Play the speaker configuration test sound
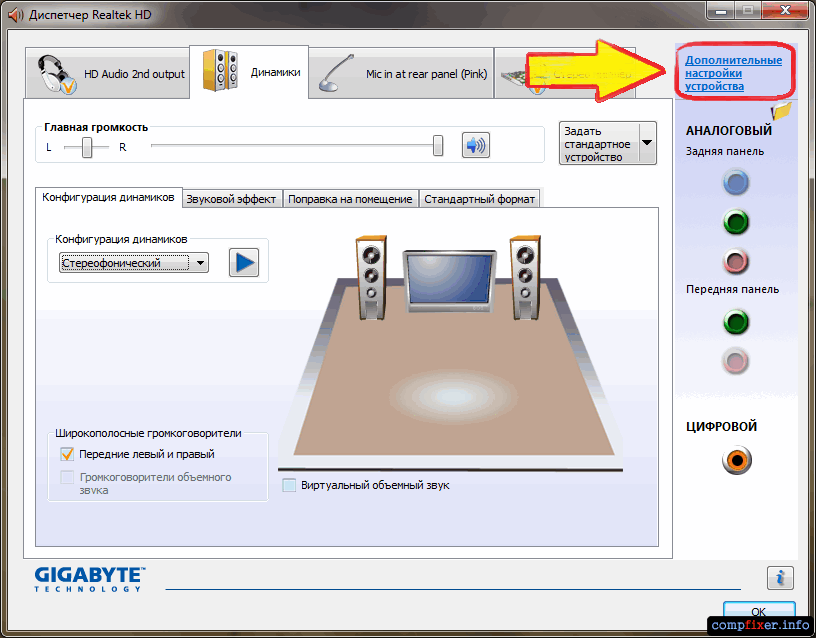This screenshot has width=816, height=638. tap(243, 263)
